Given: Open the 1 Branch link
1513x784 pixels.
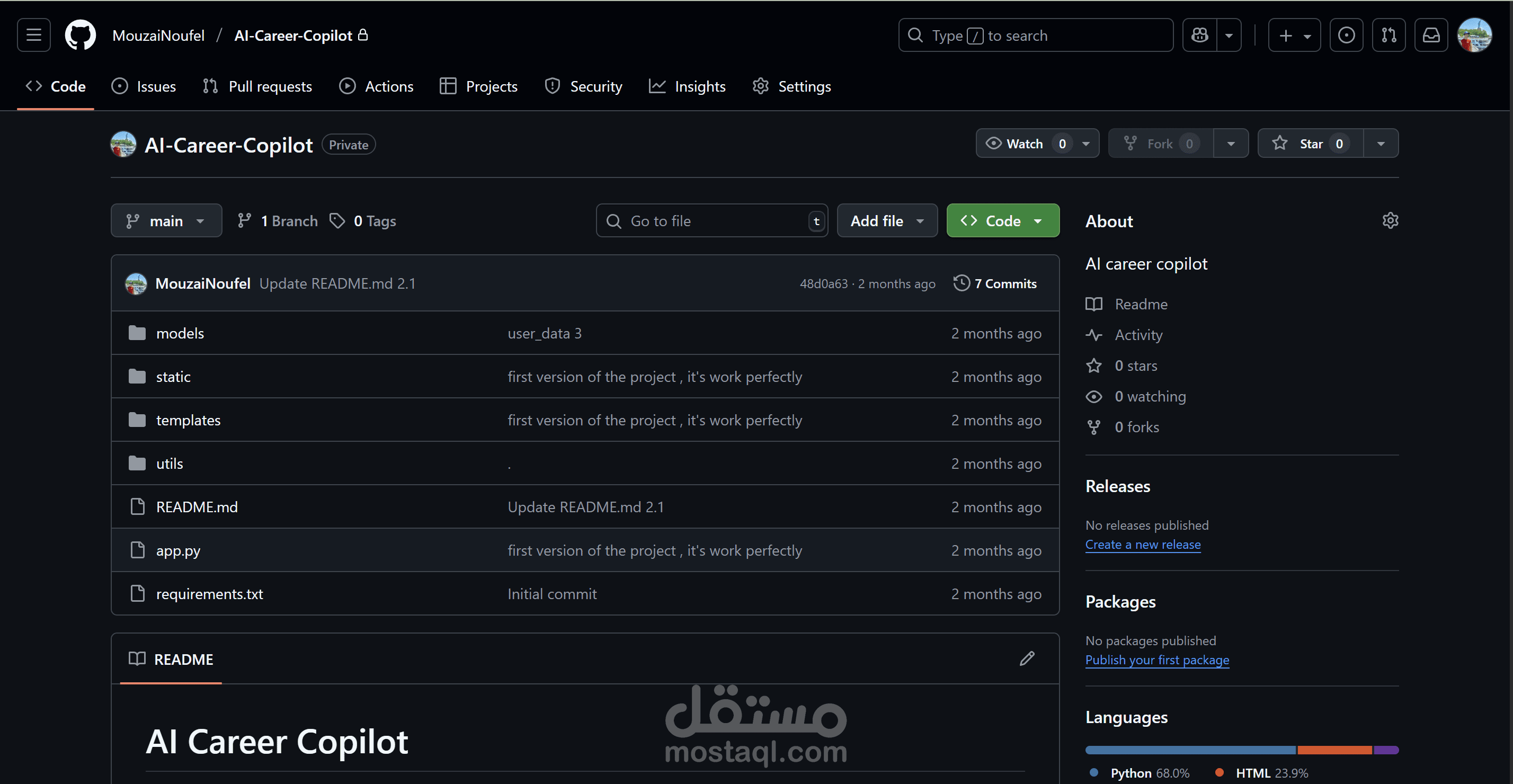Looking at the screenshot, I should [277, 221].
